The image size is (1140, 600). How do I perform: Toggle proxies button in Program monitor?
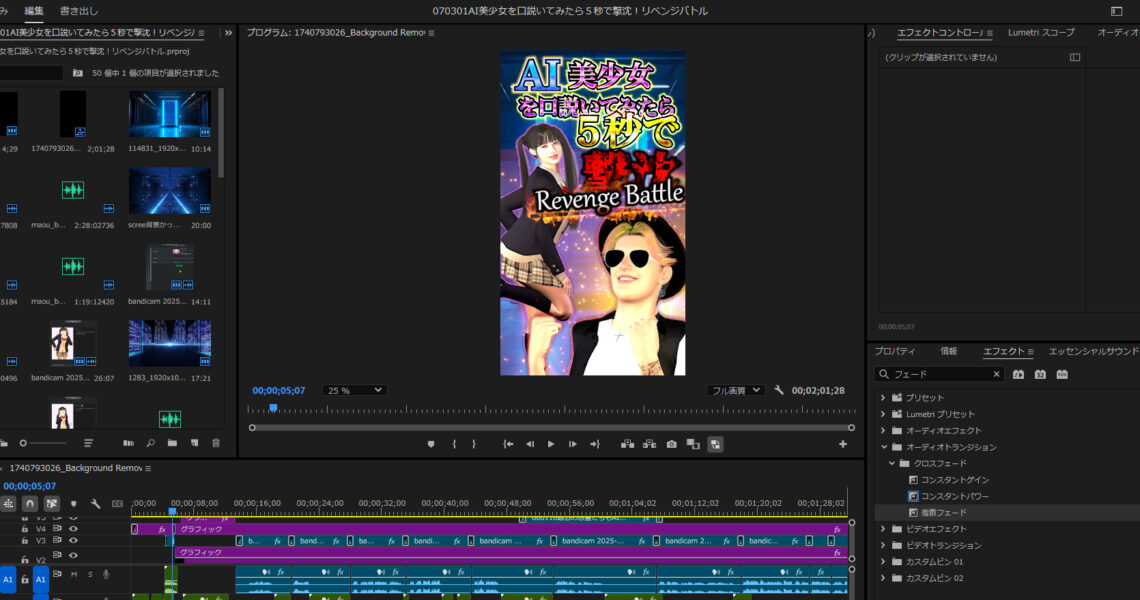(x=715, y=444)
